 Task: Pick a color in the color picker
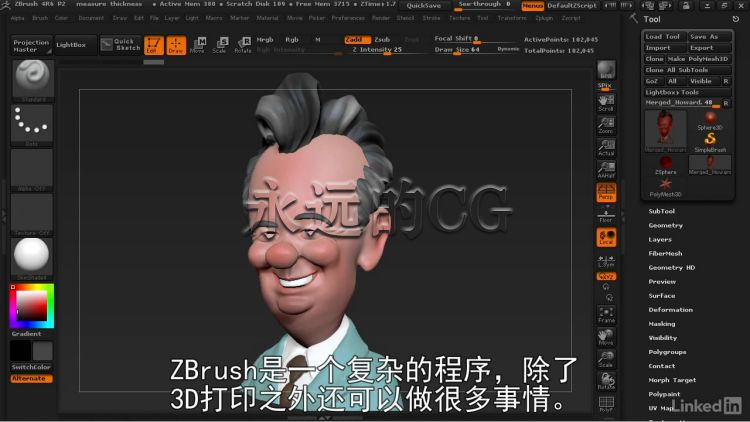coord(32,306)
